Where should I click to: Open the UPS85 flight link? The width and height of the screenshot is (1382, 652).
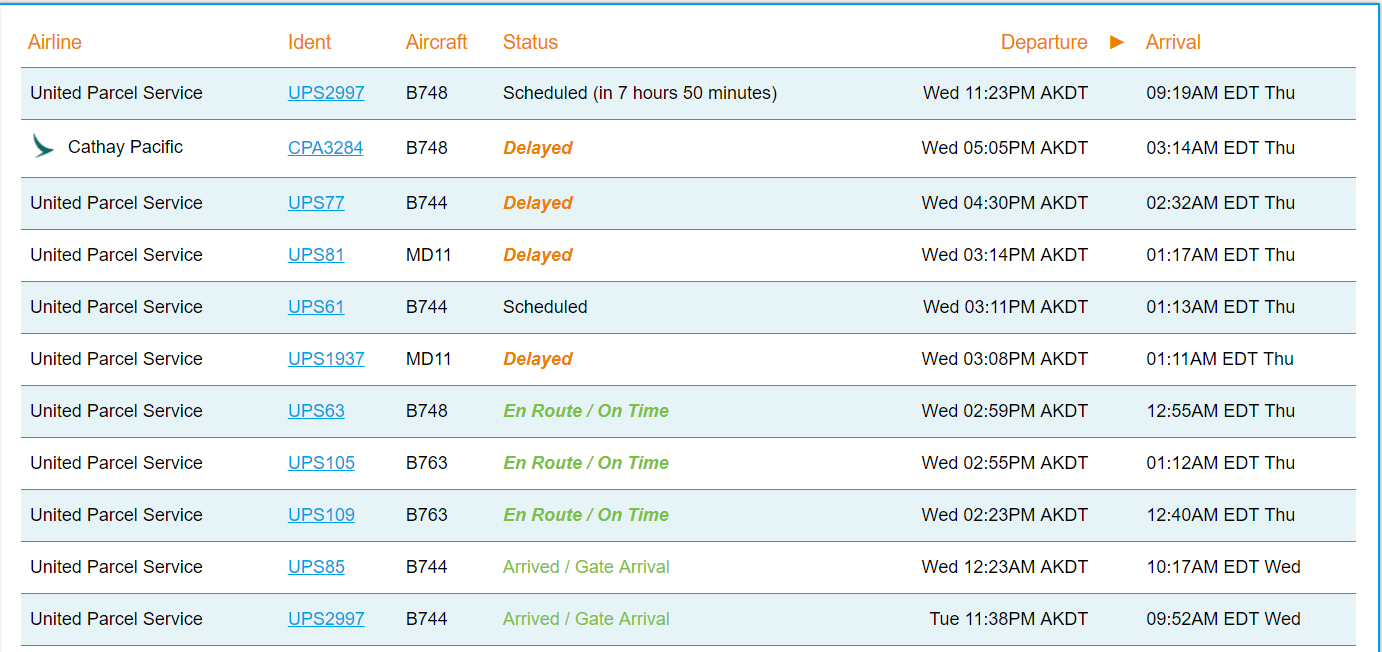point(316,567)
